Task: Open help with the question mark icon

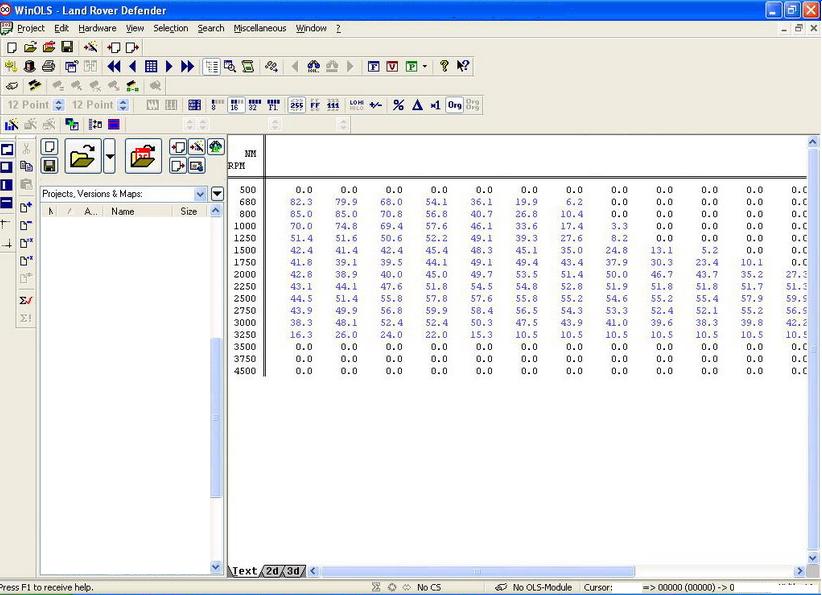Action: click(444, 66)
